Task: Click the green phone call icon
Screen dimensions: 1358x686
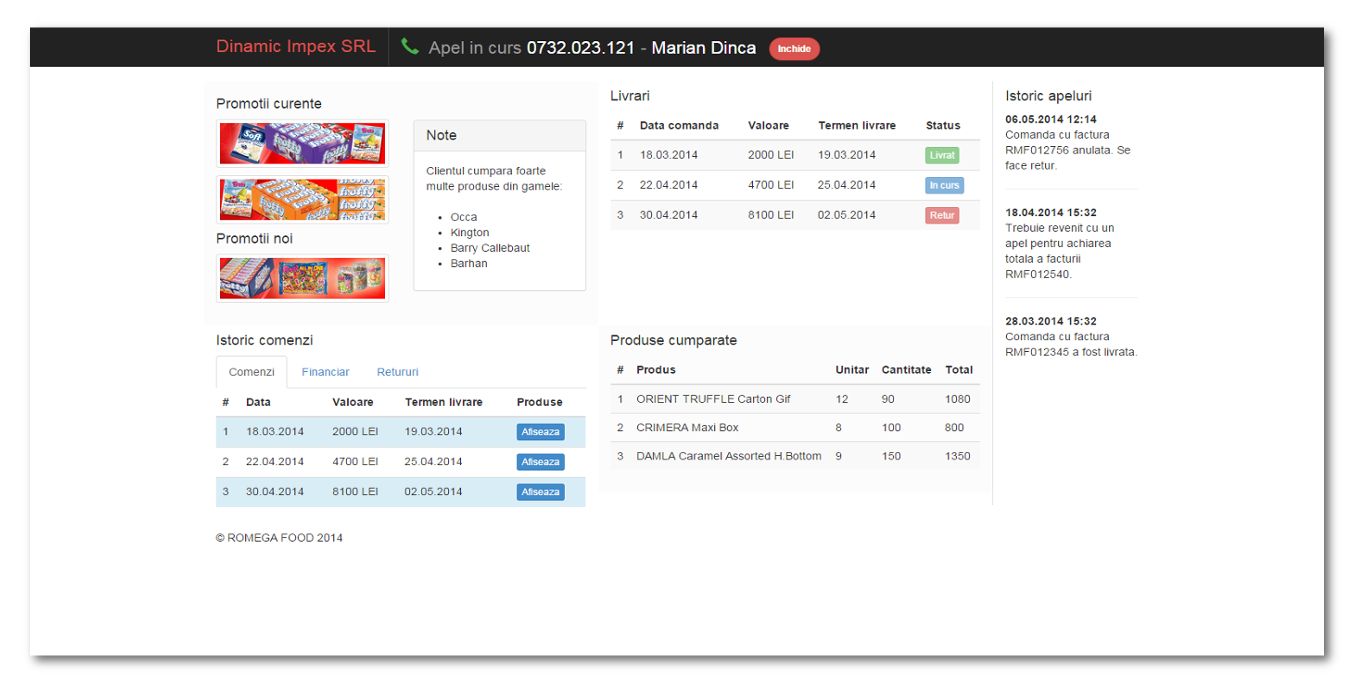Action: (x=409, y=46)
